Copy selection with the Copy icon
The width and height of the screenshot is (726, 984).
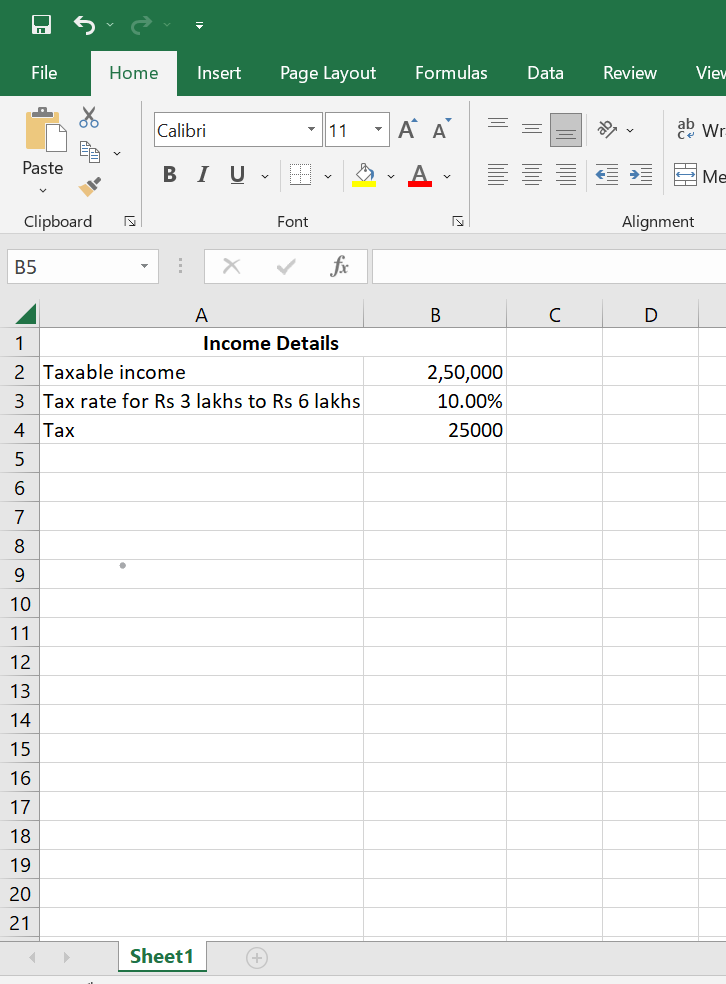90,152
